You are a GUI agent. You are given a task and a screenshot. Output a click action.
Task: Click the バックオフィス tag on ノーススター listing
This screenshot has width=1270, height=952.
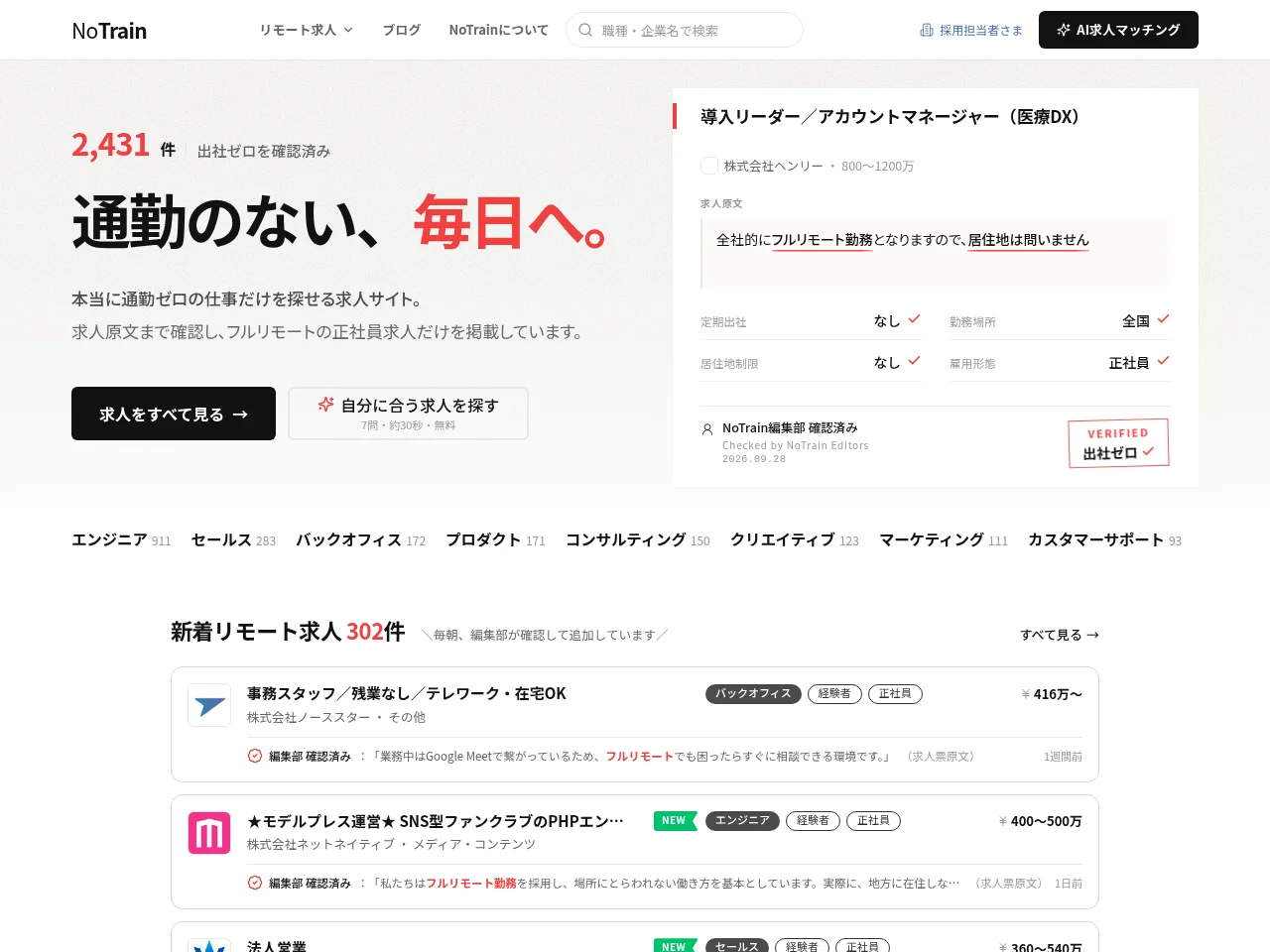(753, 693)
